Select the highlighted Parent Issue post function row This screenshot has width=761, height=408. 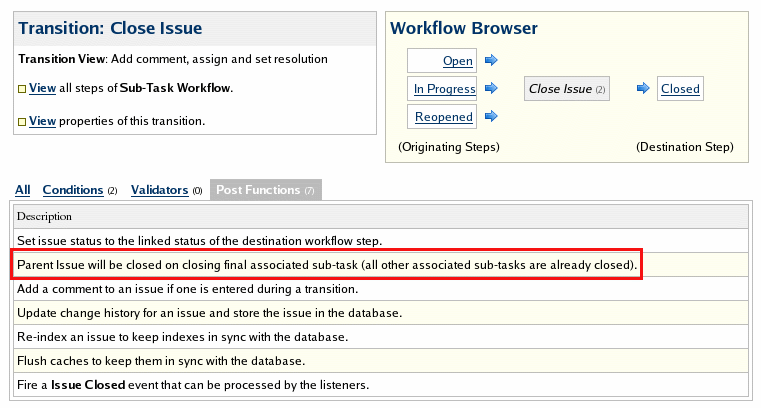point(326,265)
